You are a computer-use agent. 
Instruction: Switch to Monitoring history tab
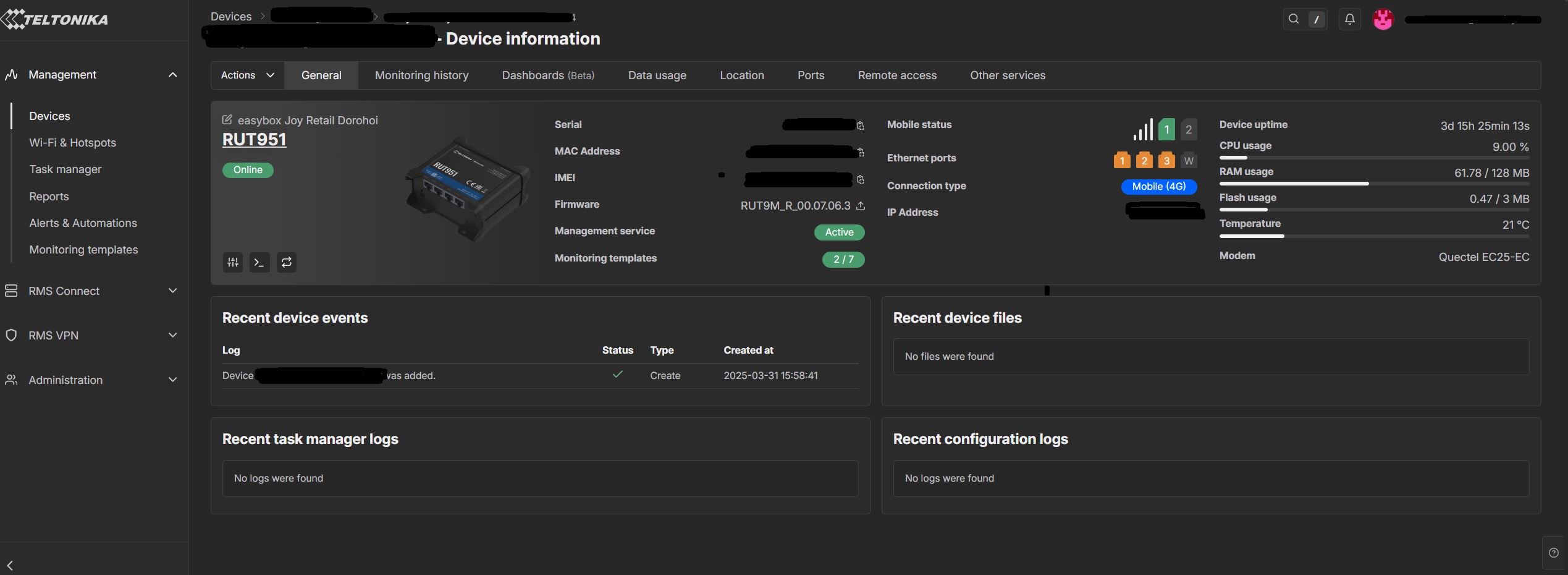[422, 75]
